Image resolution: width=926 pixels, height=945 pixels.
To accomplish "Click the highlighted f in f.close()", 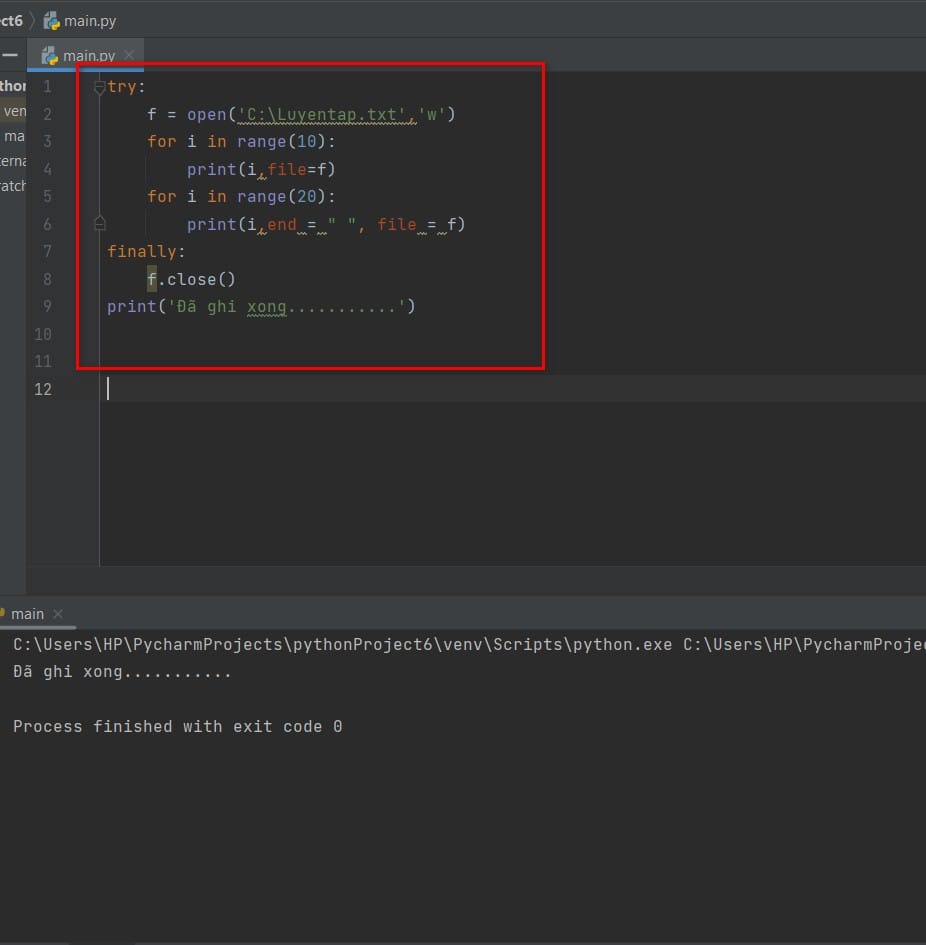I will (151, 279).
